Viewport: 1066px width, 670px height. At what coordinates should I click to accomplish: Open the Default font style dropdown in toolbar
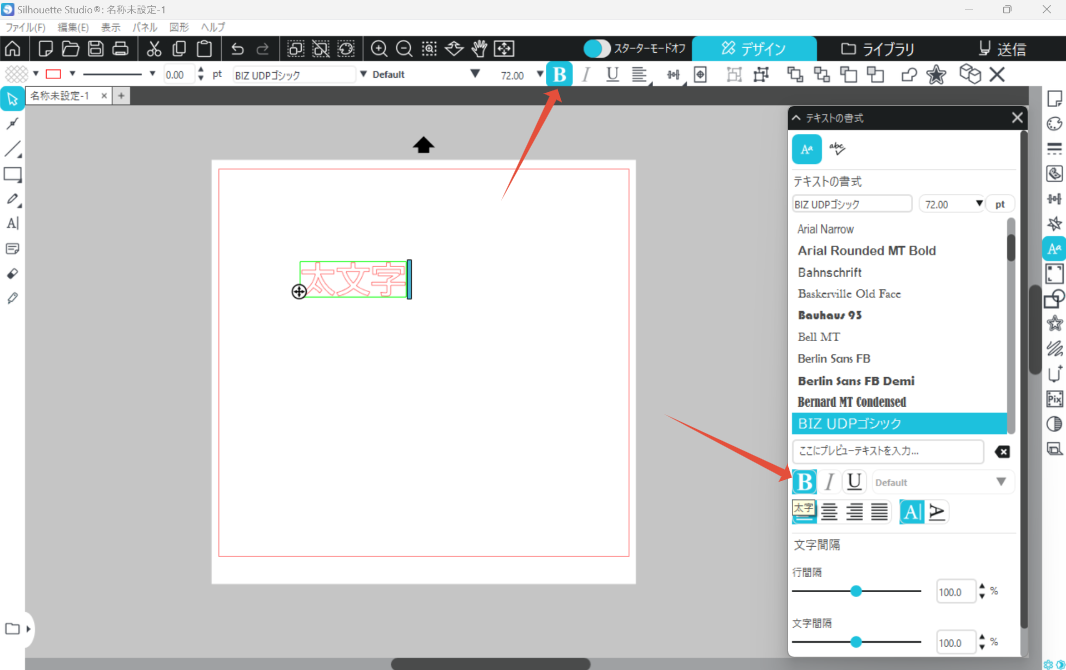point(475,74)
